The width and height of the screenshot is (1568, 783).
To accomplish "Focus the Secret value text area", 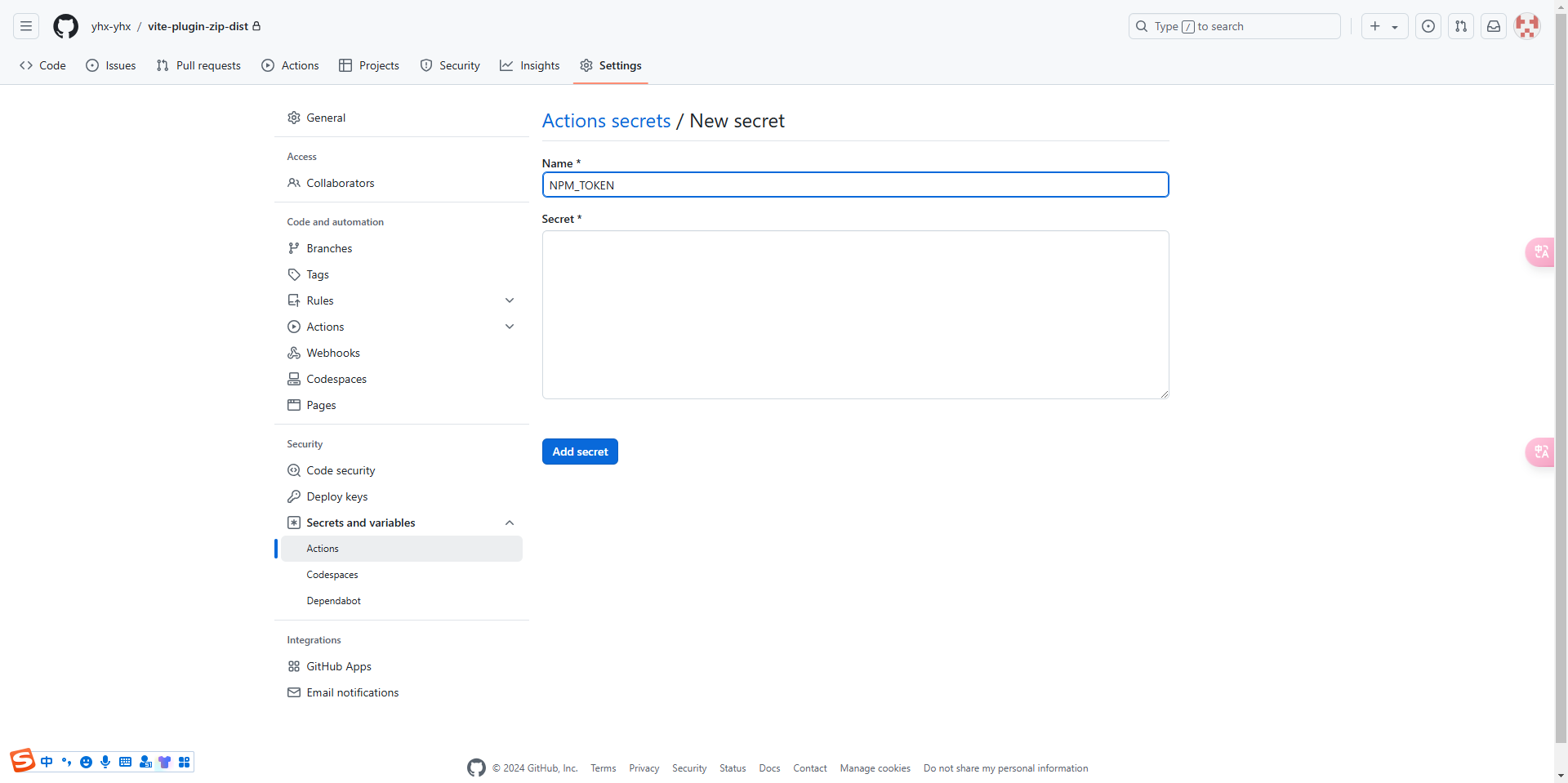I will [855, 314].
